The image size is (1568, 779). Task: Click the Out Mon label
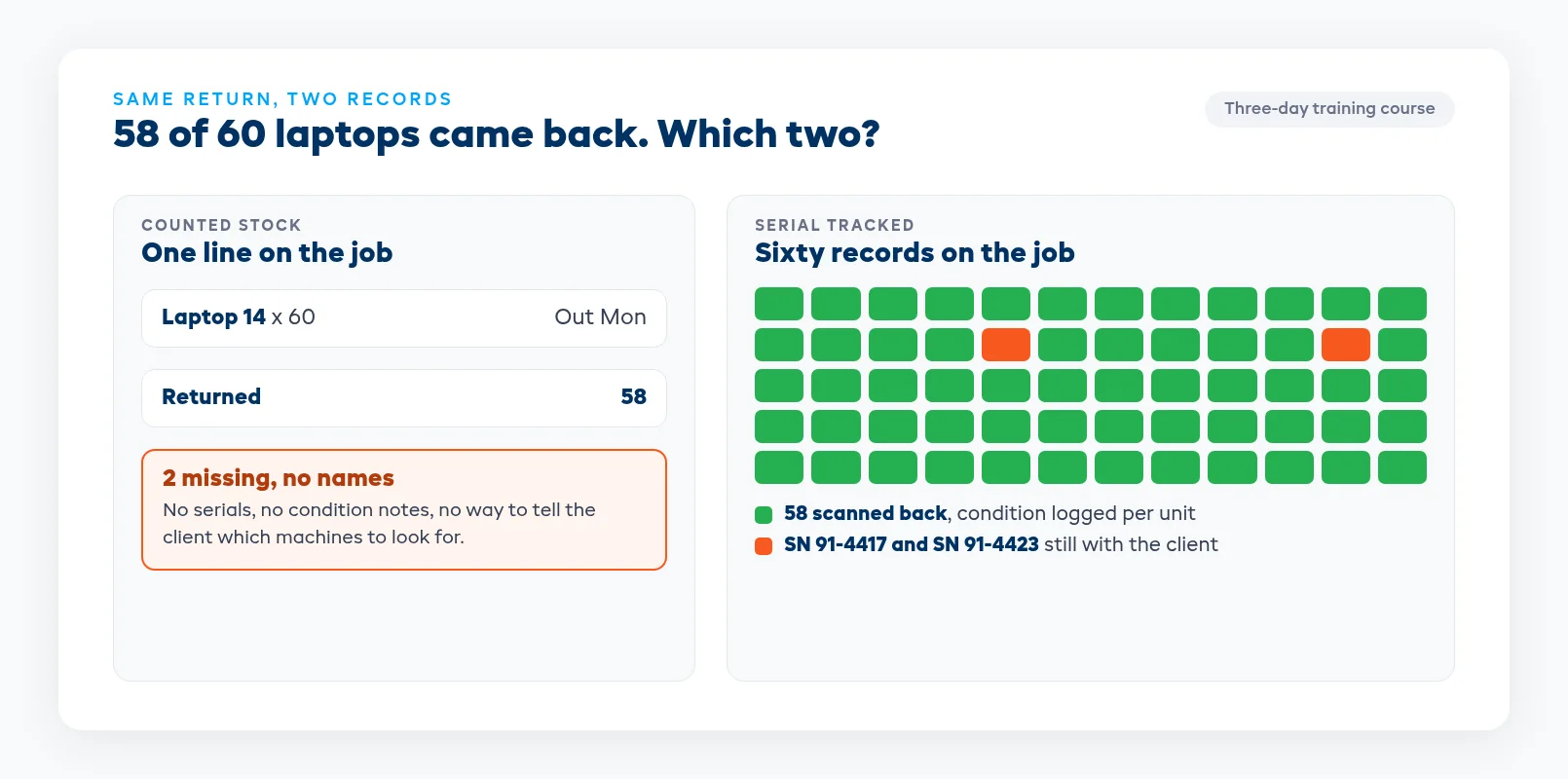coord(600,317)
